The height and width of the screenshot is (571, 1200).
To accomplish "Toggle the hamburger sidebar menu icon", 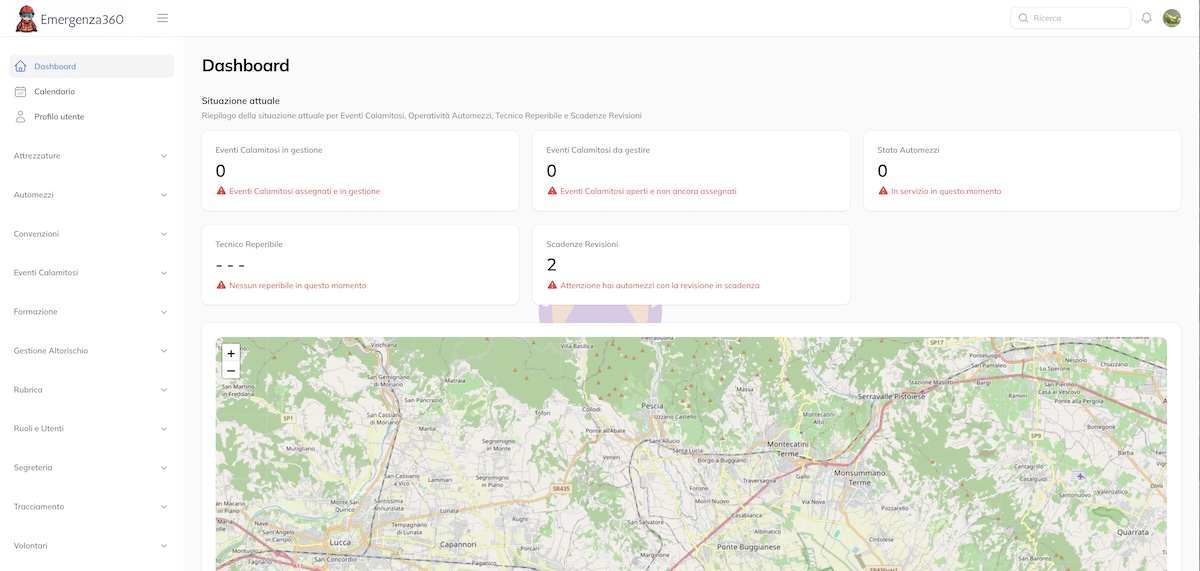I will tap(163, 18).
